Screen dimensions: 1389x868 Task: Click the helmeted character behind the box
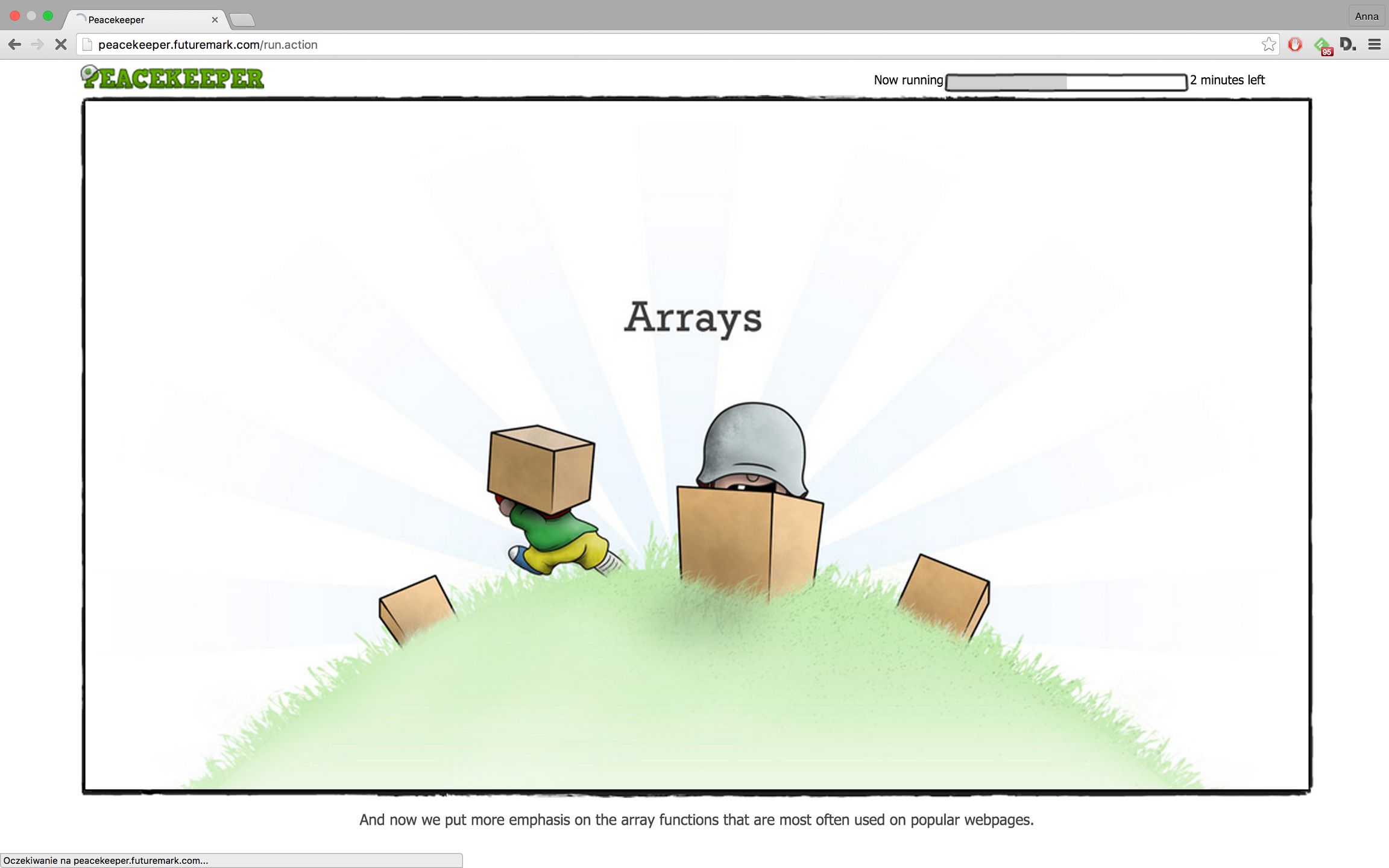click(x=751, y=449)
